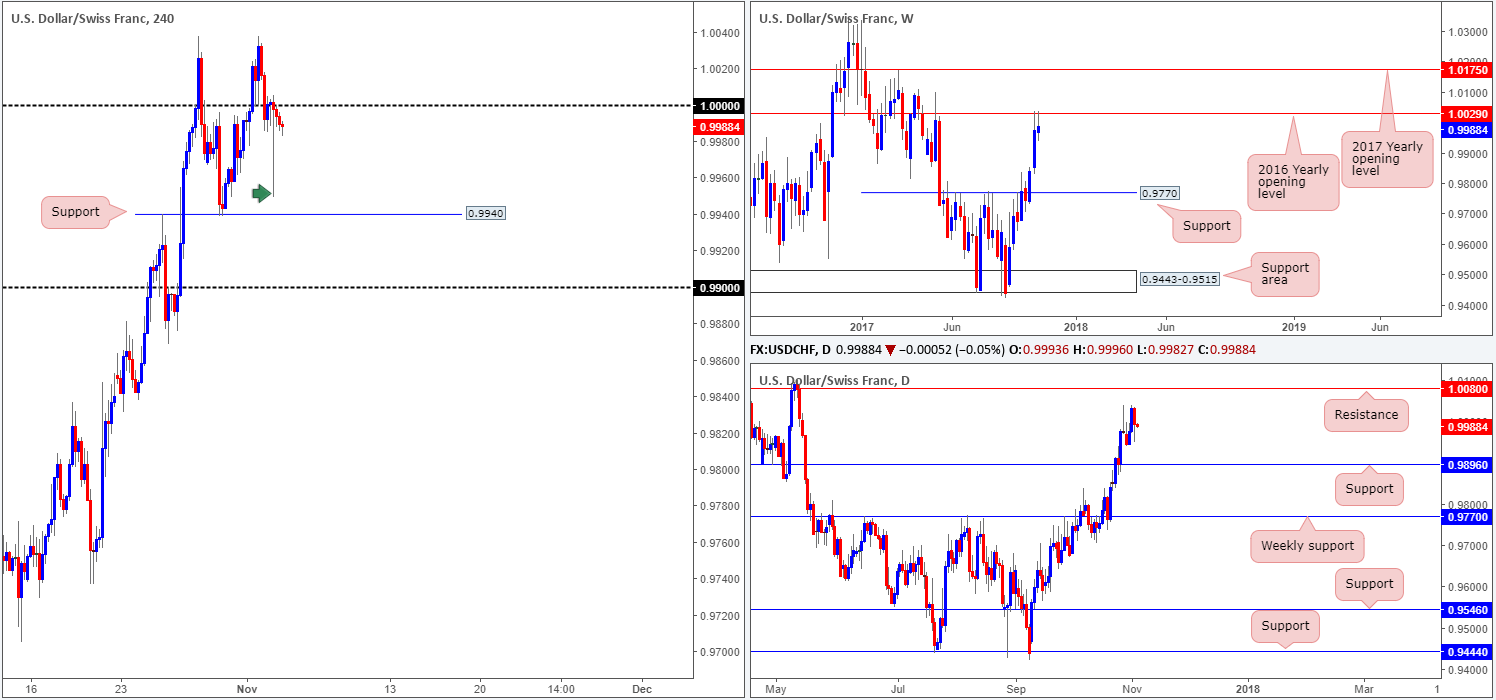Viewport: 1496px width, 700px height.
Task: Click the 'Dec' date on the 240 time axis
Action: tap(642, 689)
